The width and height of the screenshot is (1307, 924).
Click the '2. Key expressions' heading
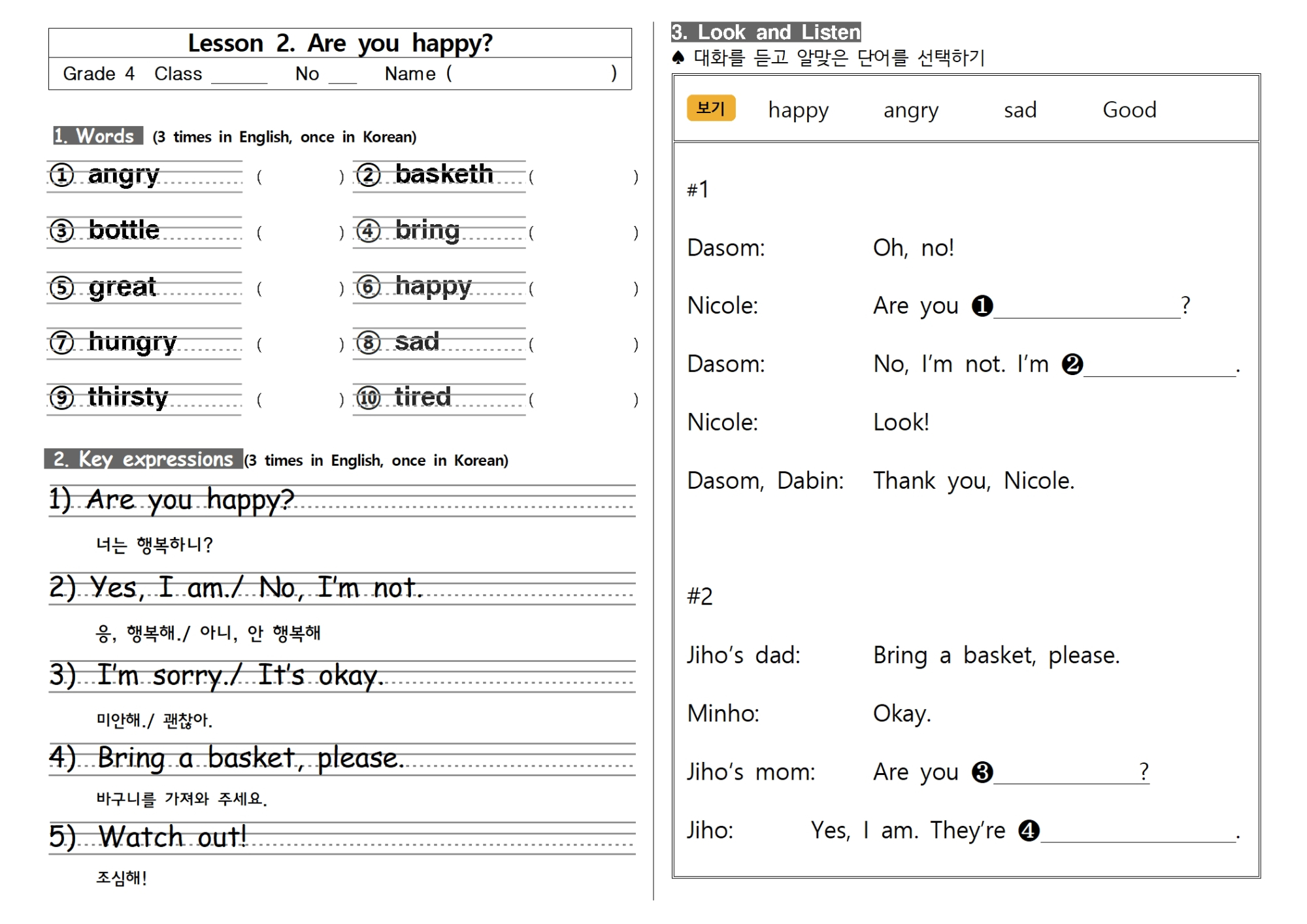[143, 459]
